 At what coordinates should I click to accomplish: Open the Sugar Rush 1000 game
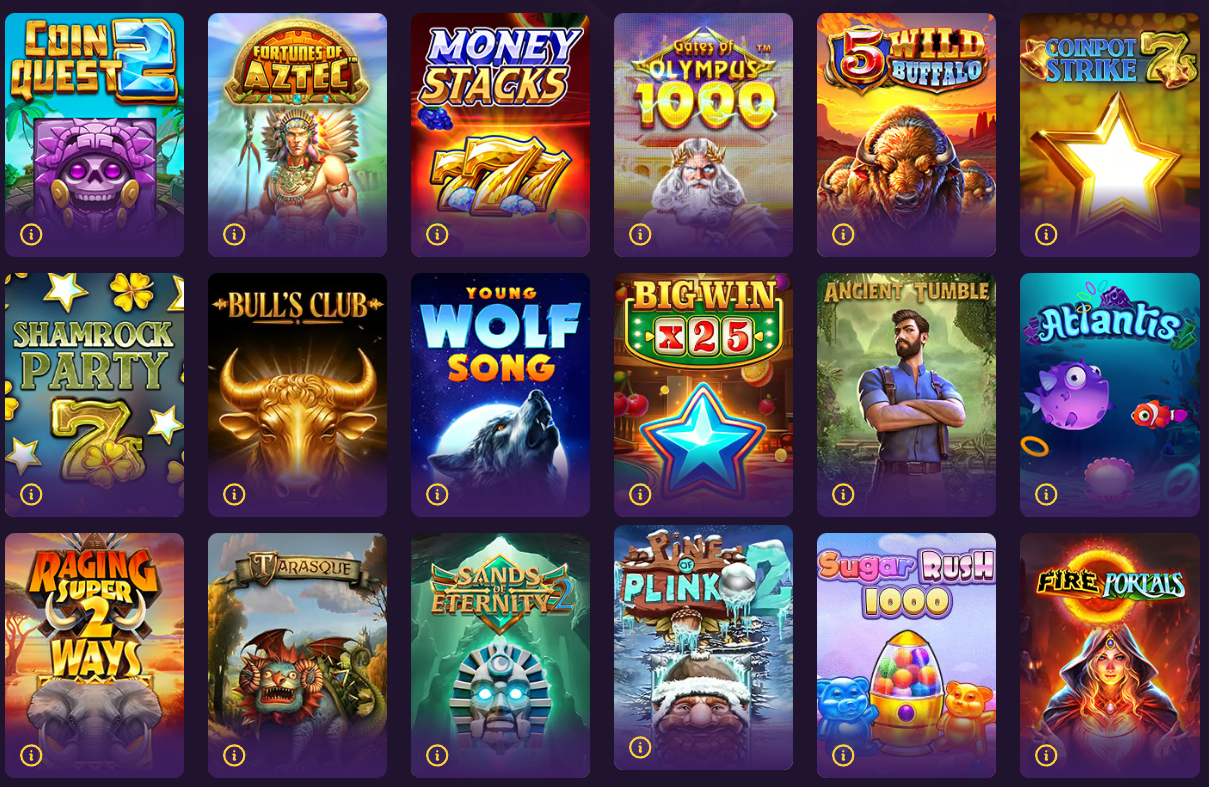906,655
